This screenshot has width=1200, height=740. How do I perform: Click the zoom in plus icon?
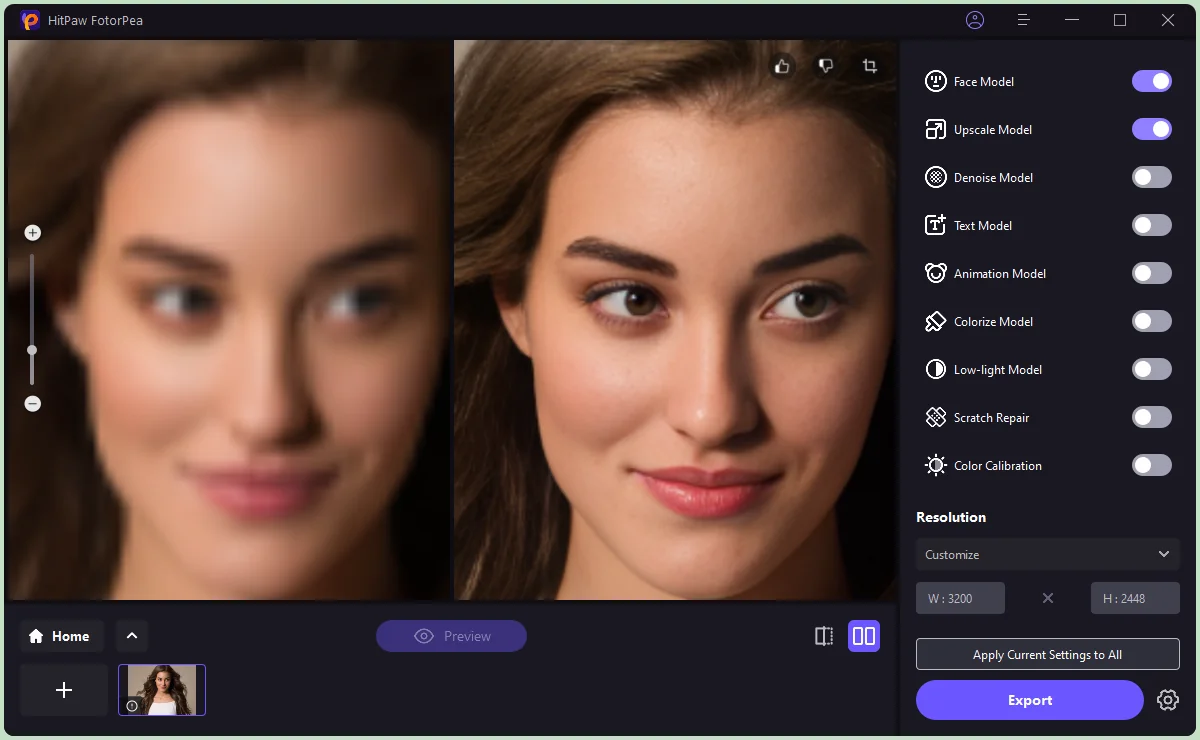pyautogui.click(x=32, y=233)
